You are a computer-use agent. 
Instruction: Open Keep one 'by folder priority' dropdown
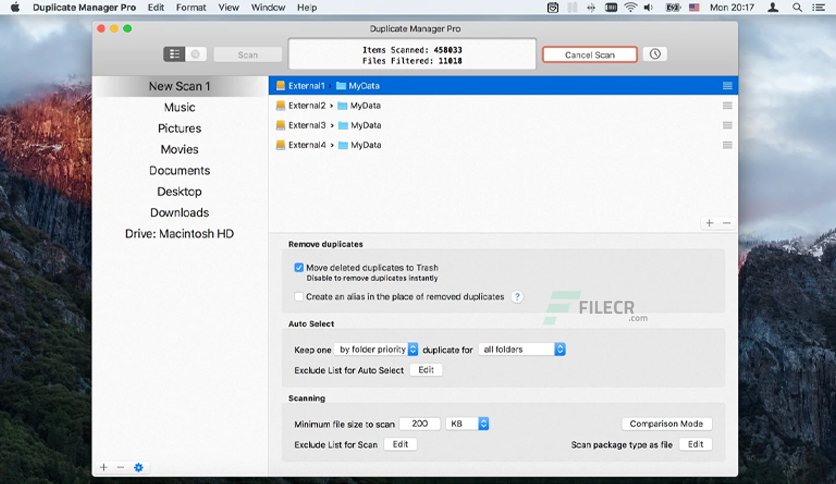click(x=376, y=349)
